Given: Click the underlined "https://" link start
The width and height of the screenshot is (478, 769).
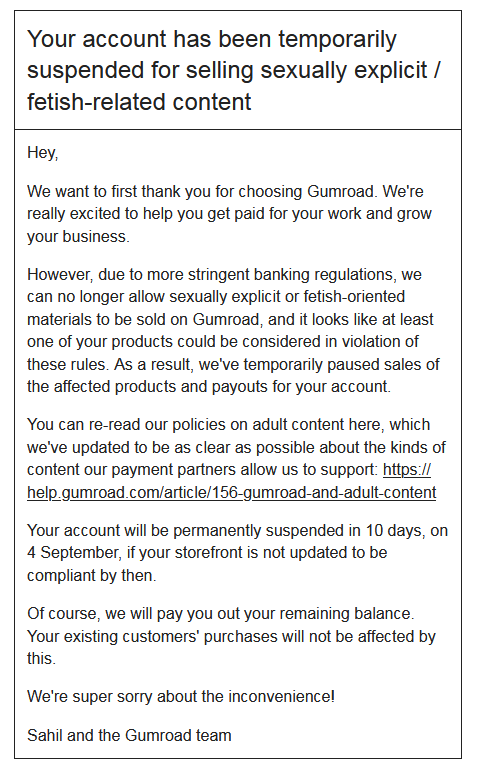Looking at the screenshot, I should 407,470.
